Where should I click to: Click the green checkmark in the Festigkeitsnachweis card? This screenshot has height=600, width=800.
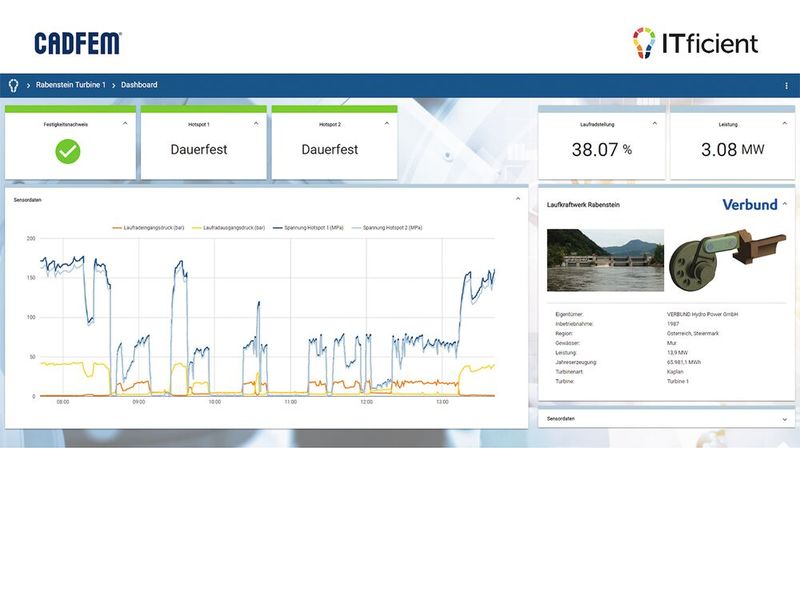66,150
